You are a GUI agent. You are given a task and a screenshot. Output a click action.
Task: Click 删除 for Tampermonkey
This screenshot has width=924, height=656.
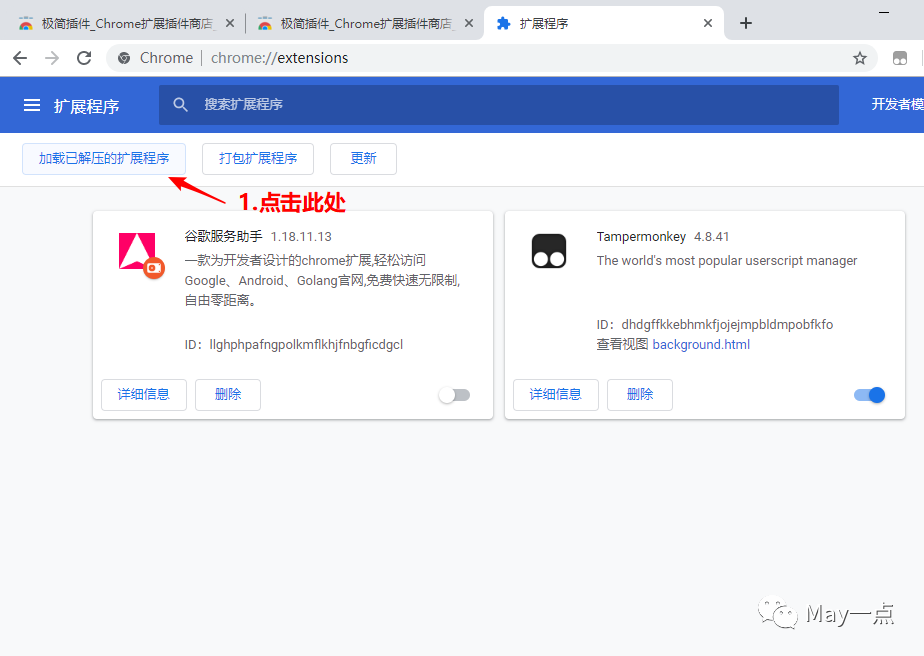pyautogui.click(x=640, y=394)
